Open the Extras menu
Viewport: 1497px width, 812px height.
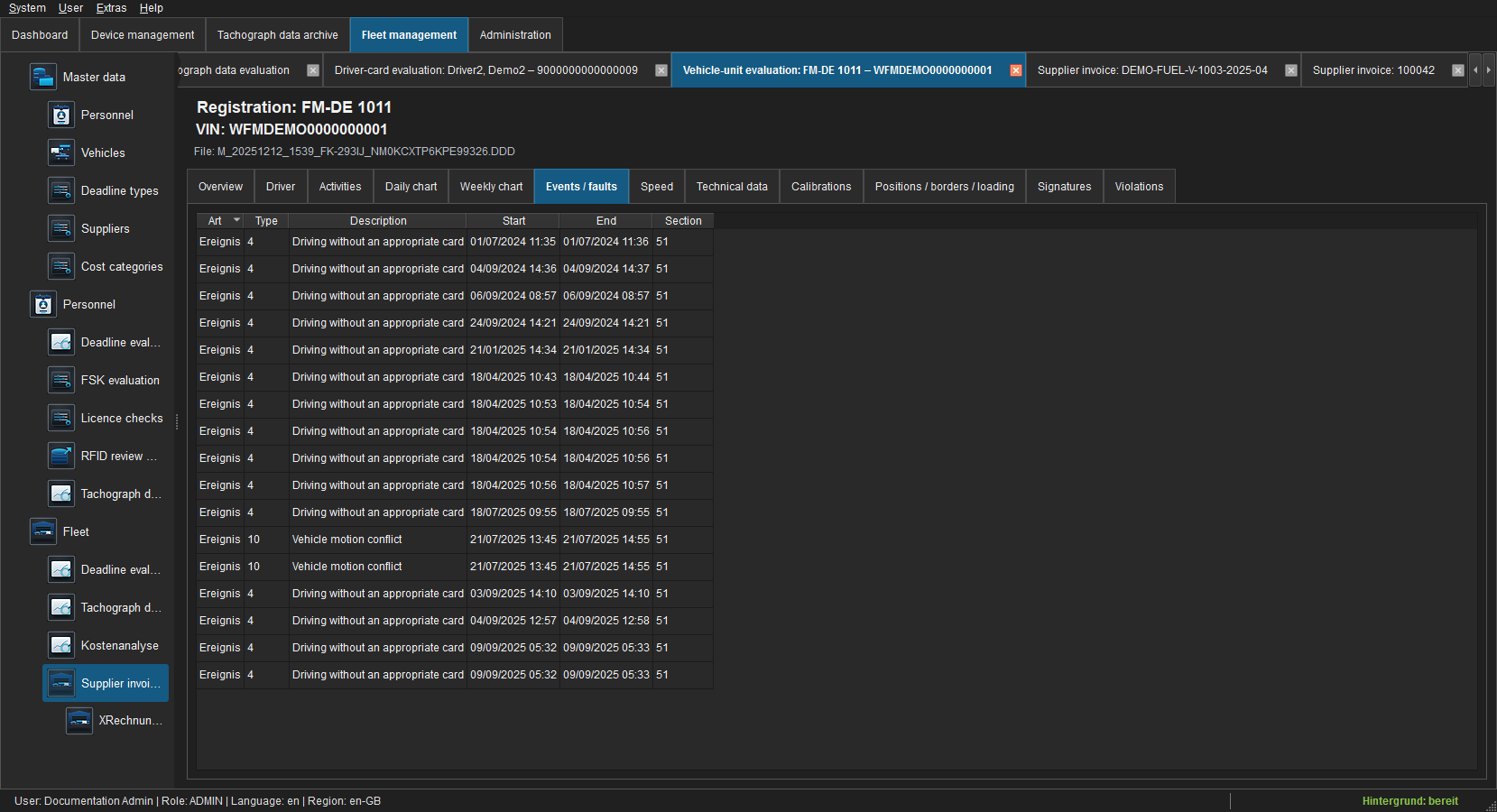pyautogui.click(x=111, y=8)
